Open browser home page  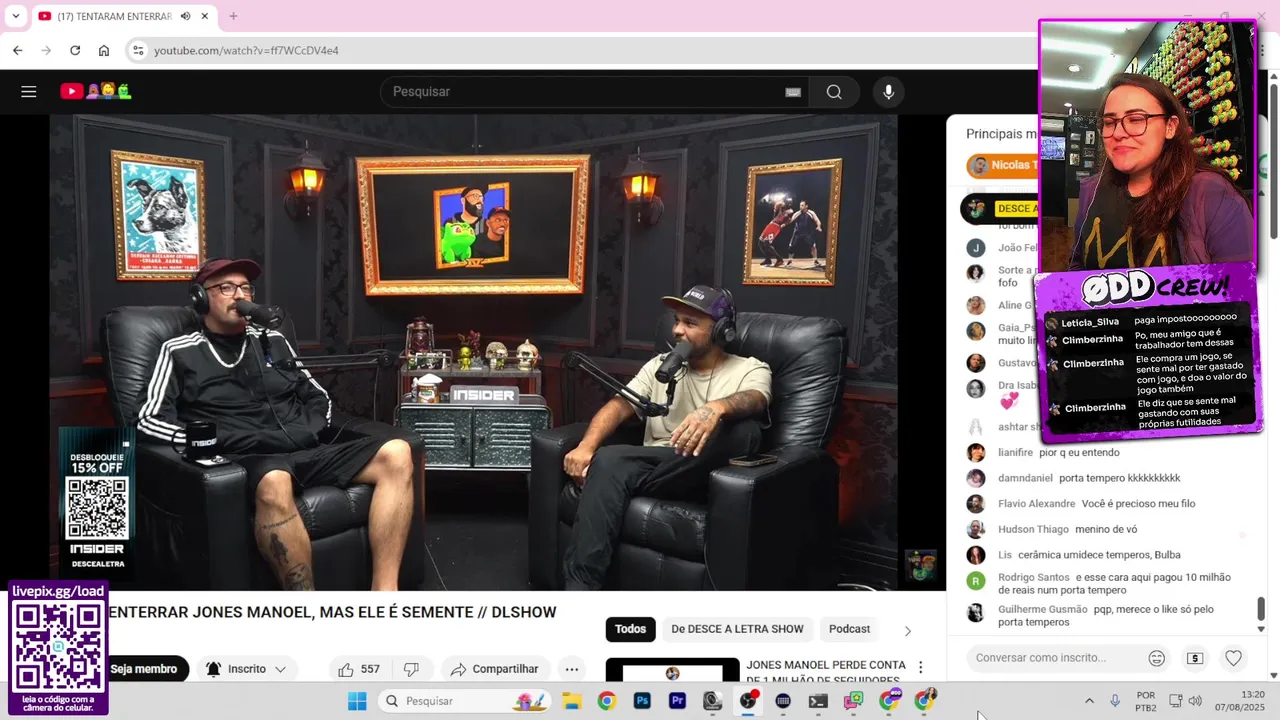click(104, 50)
